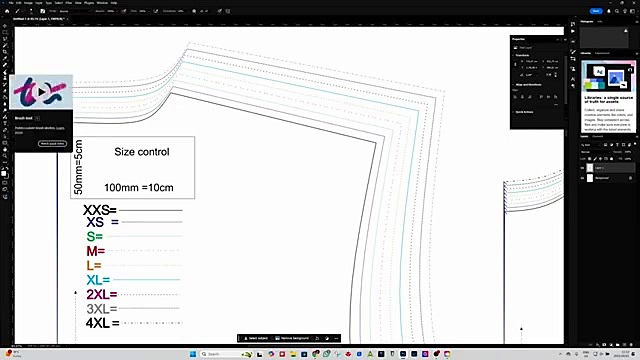Click the Share button

point(596,11)
